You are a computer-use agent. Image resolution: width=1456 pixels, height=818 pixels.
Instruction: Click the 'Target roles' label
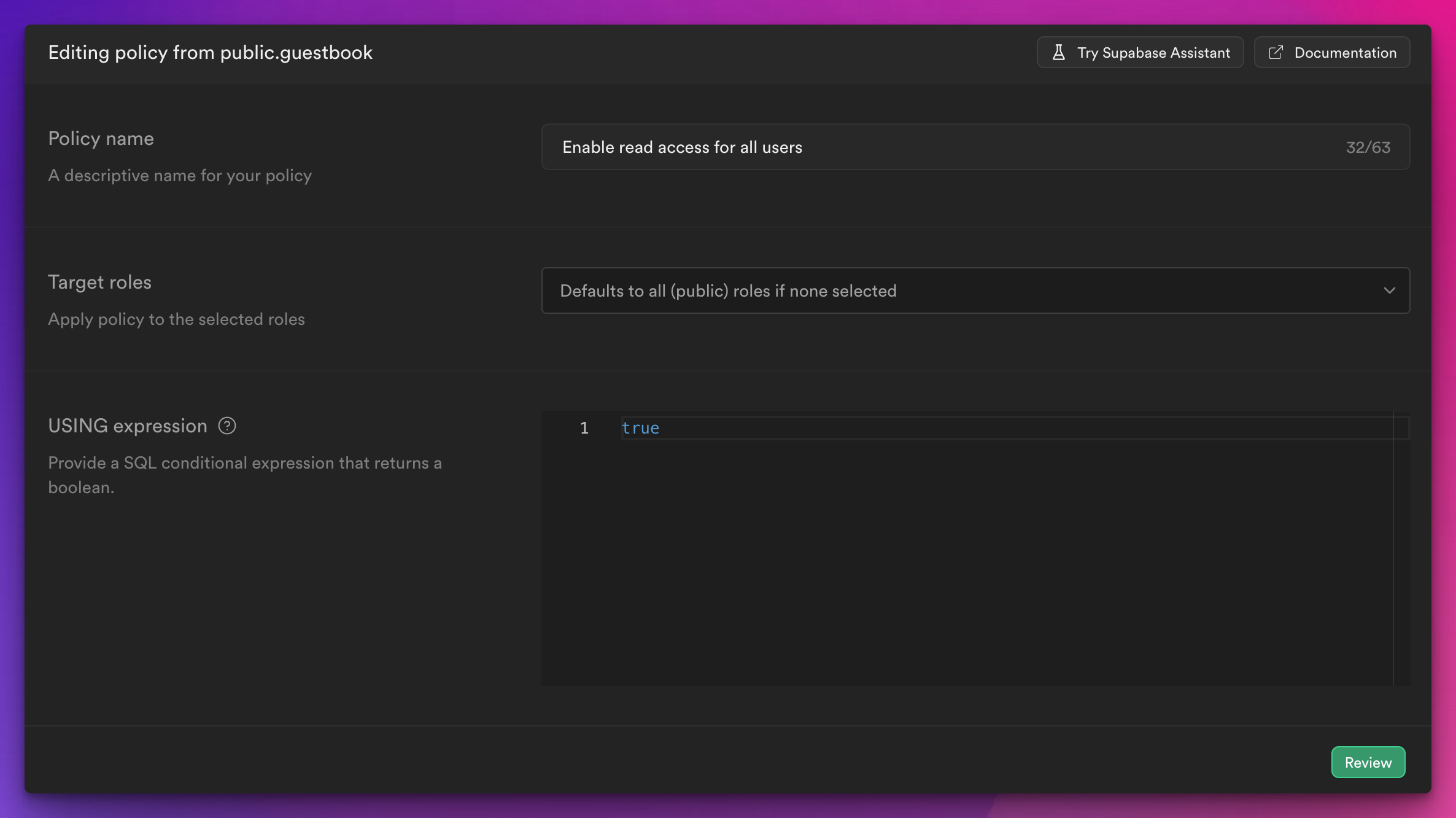click(x=100, y=282)
